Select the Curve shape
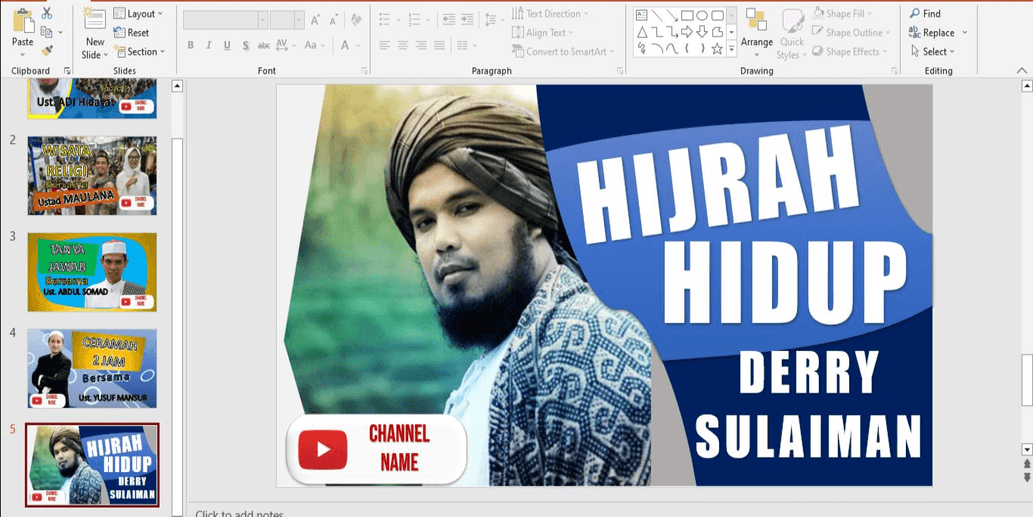This screenshot has width=1033, height=517. click(x=672, y=48)
